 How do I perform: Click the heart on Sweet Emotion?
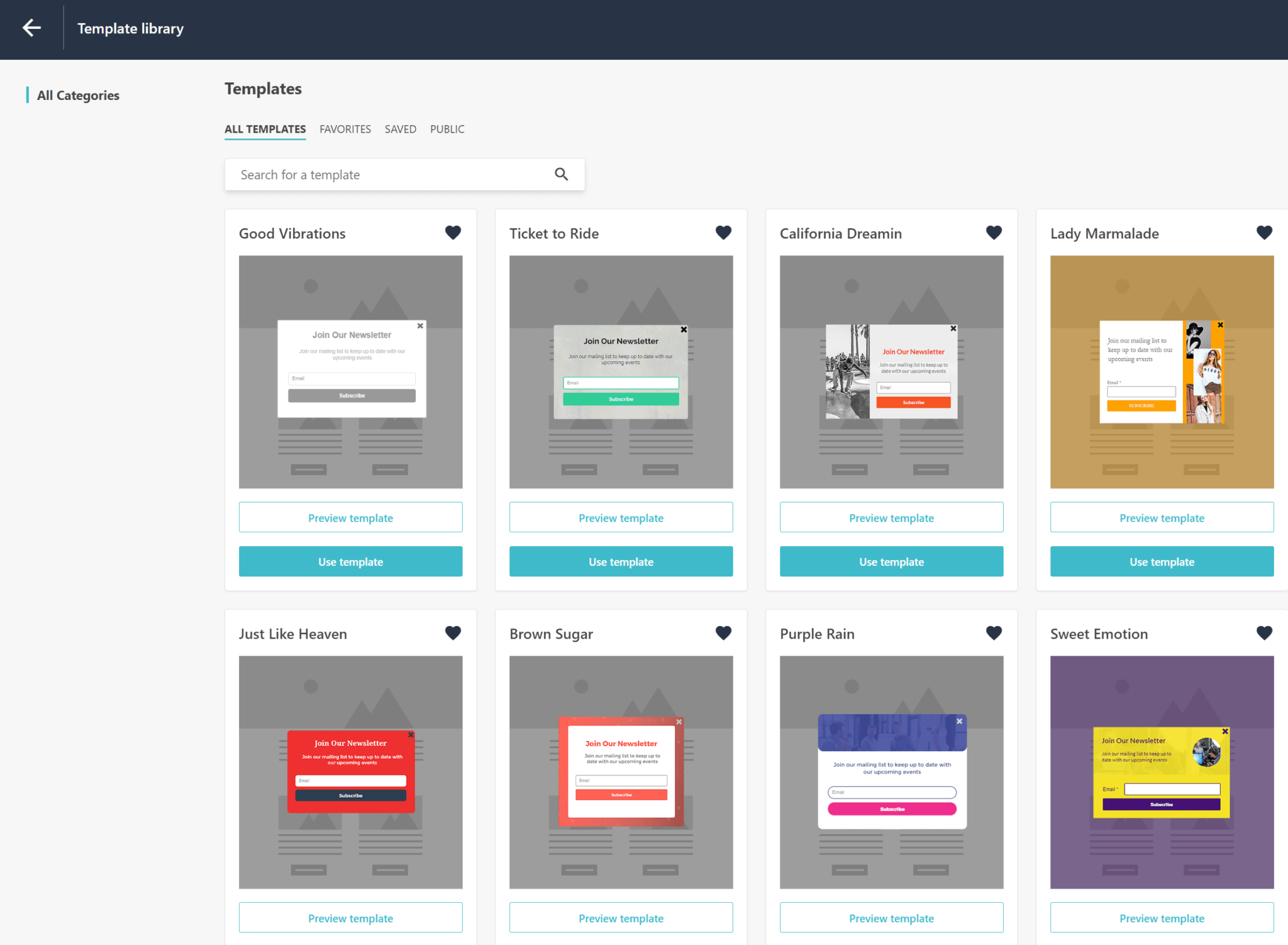tap(1264, 632)
